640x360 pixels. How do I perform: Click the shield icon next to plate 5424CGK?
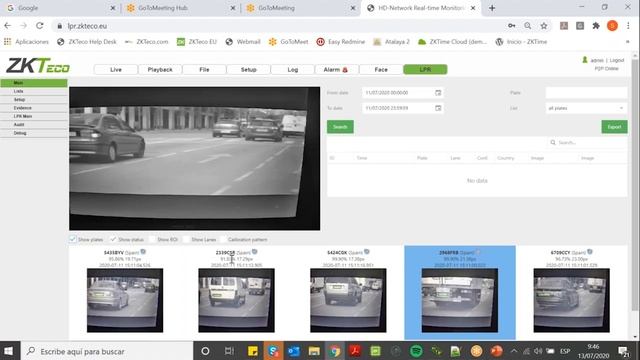click(367, 252)
